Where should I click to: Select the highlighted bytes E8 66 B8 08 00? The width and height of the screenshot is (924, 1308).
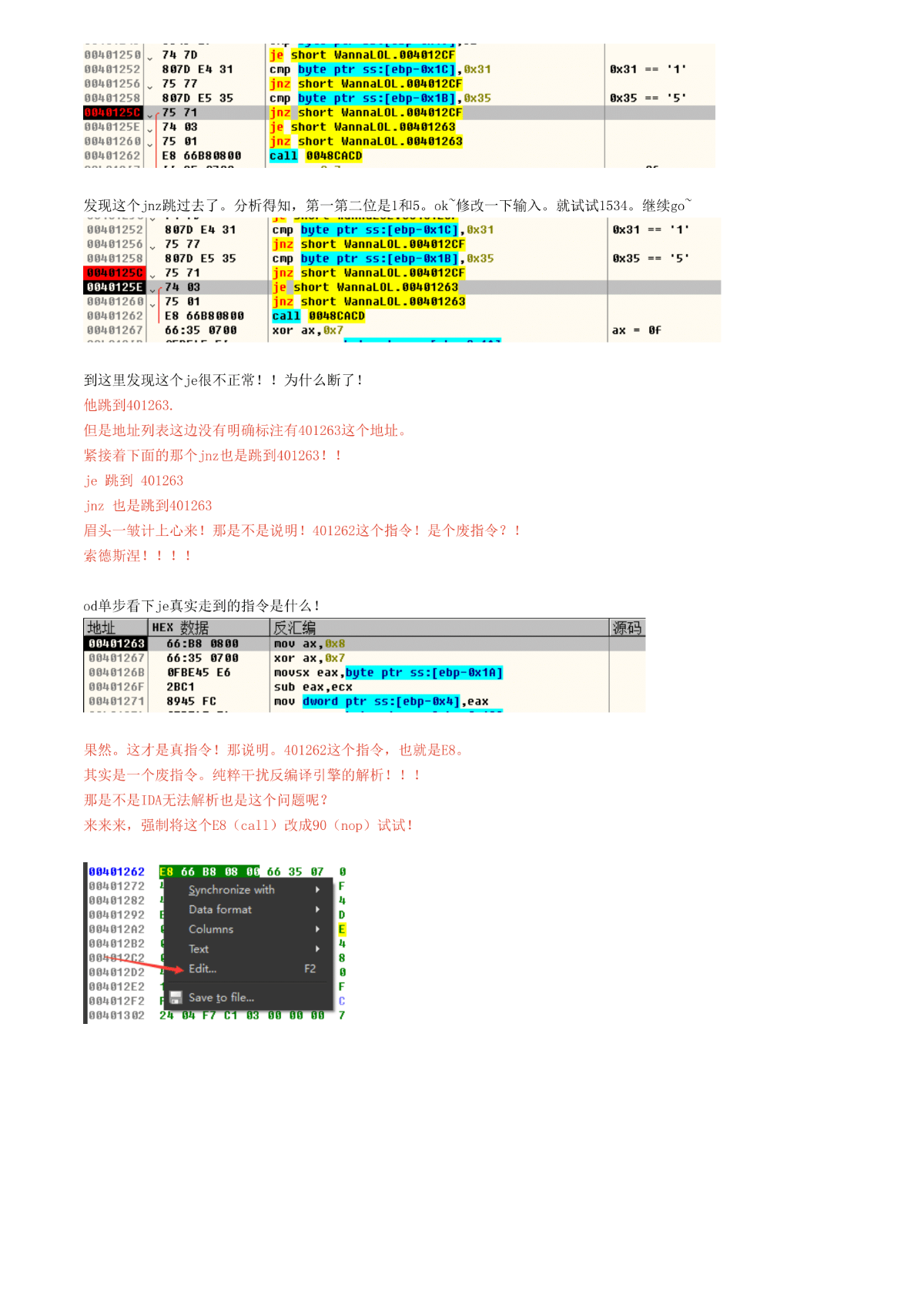click(x=209, y=871)
